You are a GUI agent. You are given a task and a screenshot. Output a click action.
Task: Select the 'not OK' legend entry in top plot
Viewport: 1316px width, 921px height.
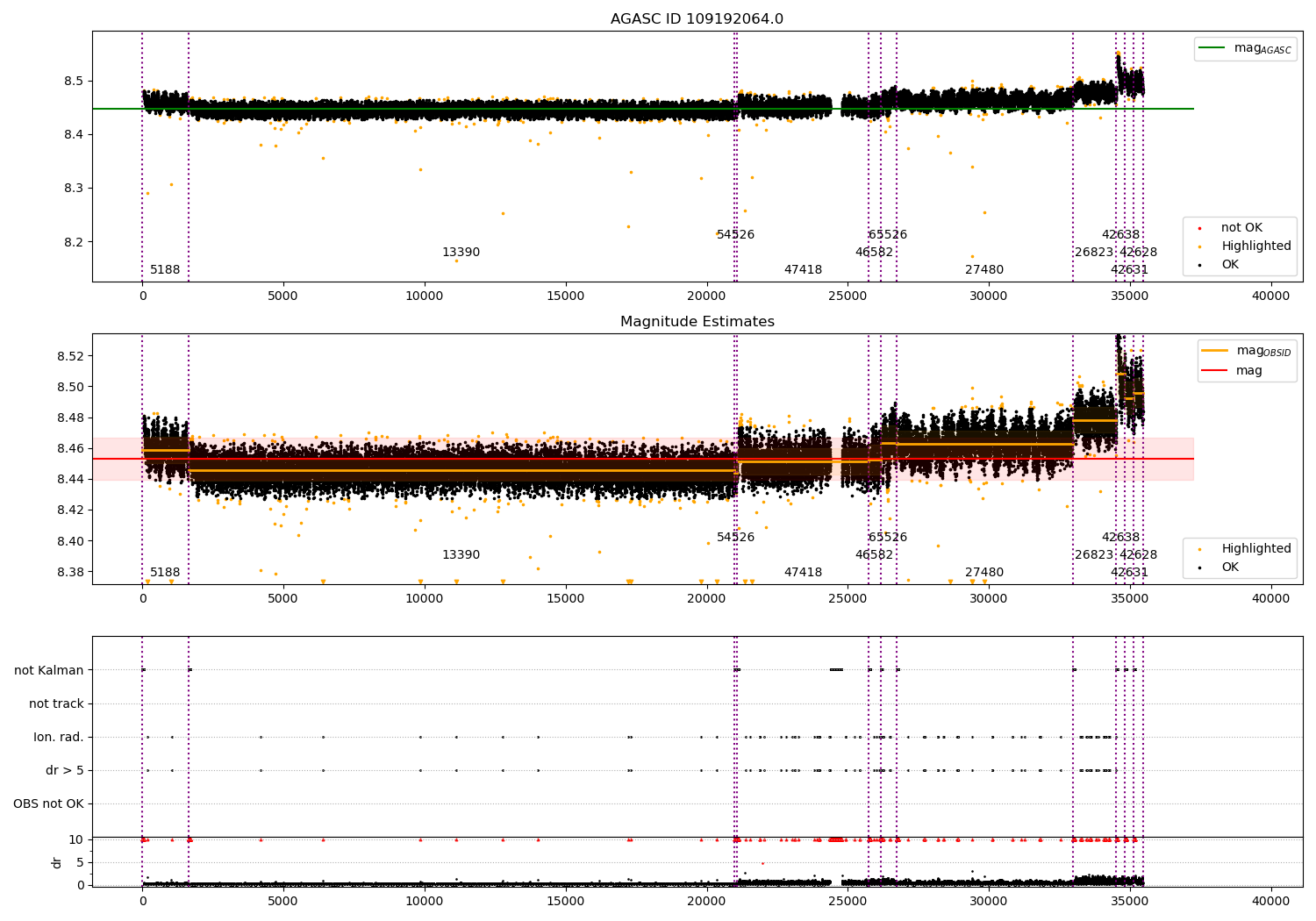[1241, 228]
